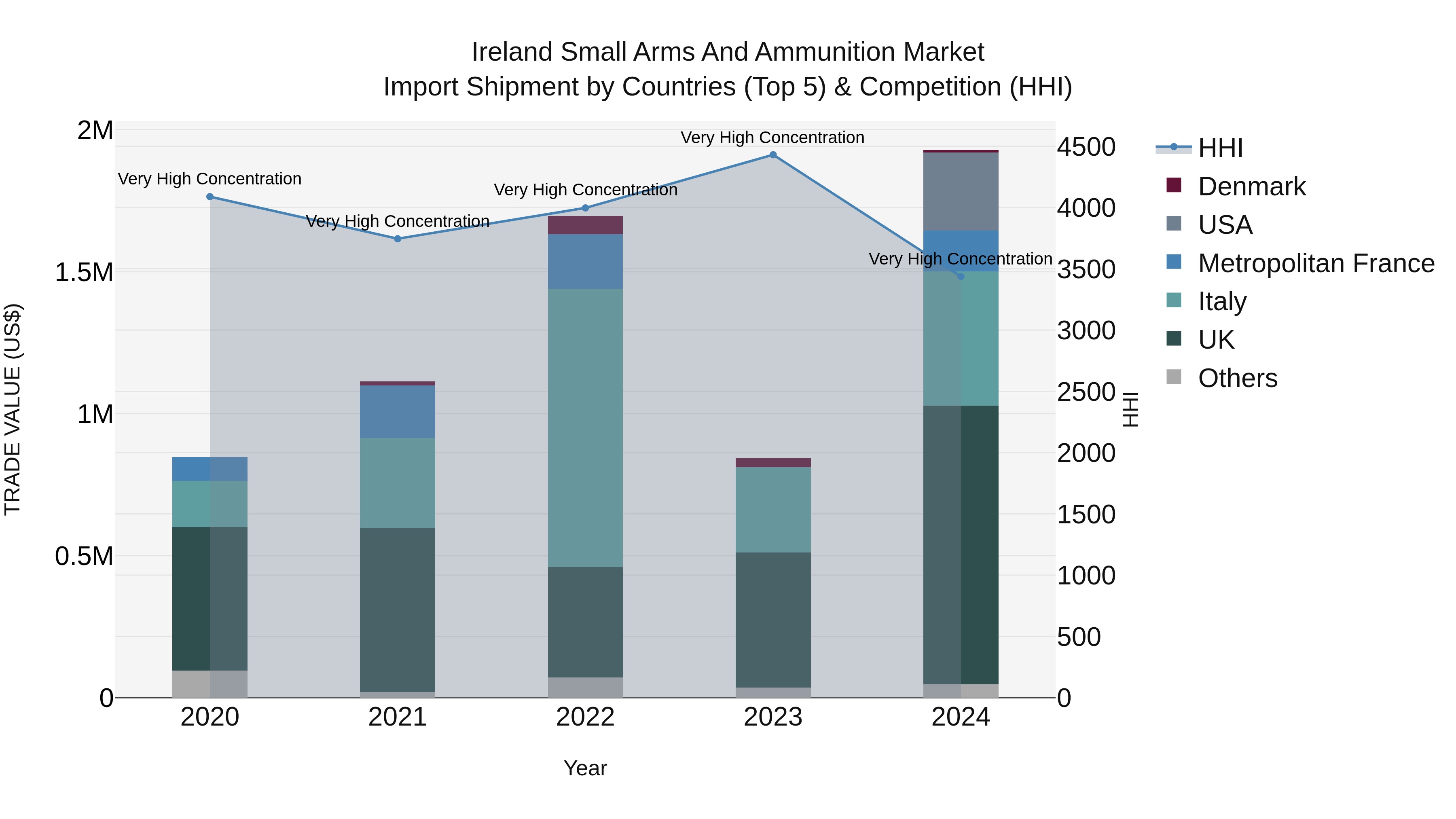Screen dimensions: 1456x819
Task: Click the Others segment of the 2022 bar
Action: 586,687
